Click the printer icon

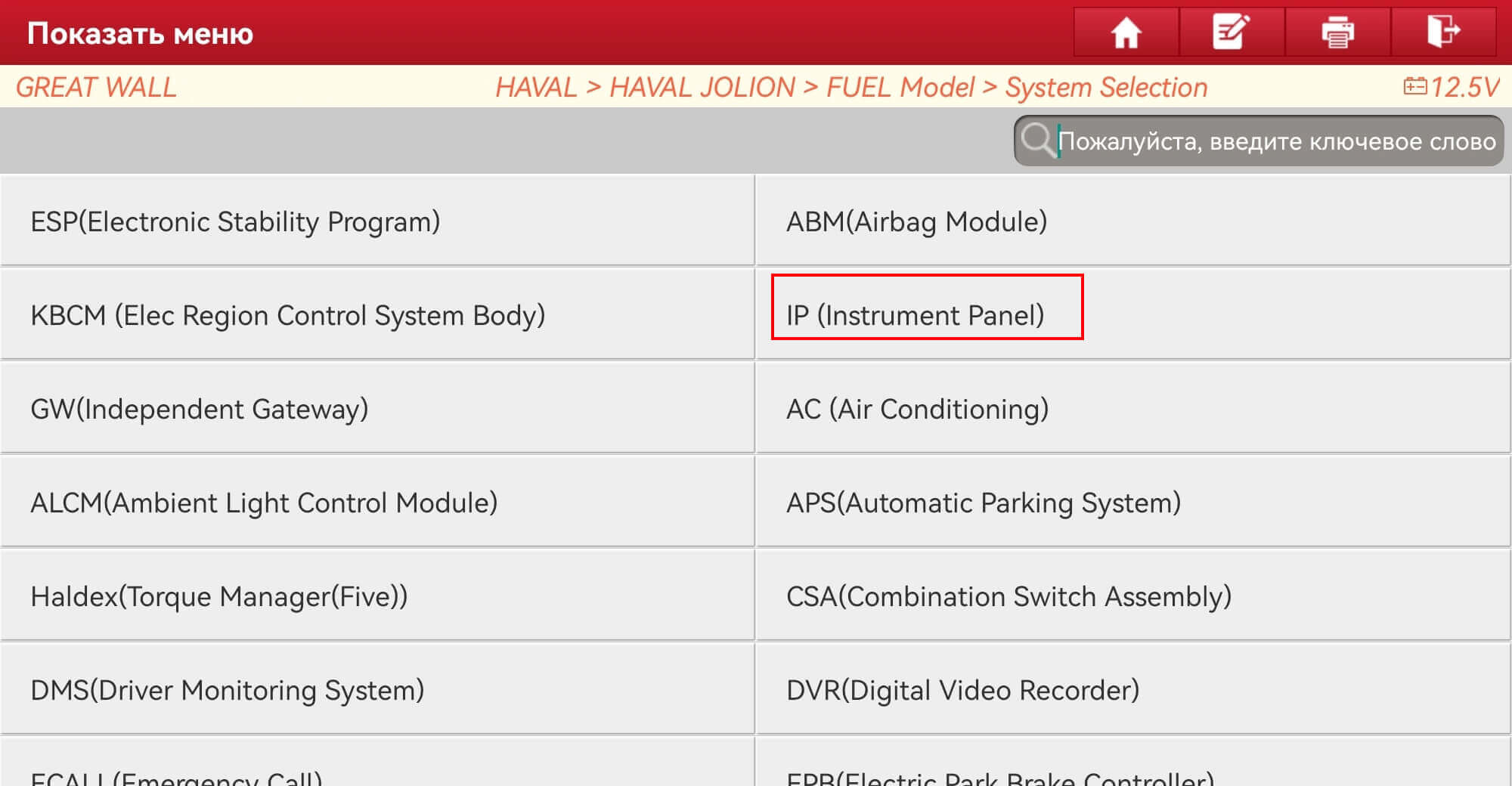point(1337,32)
